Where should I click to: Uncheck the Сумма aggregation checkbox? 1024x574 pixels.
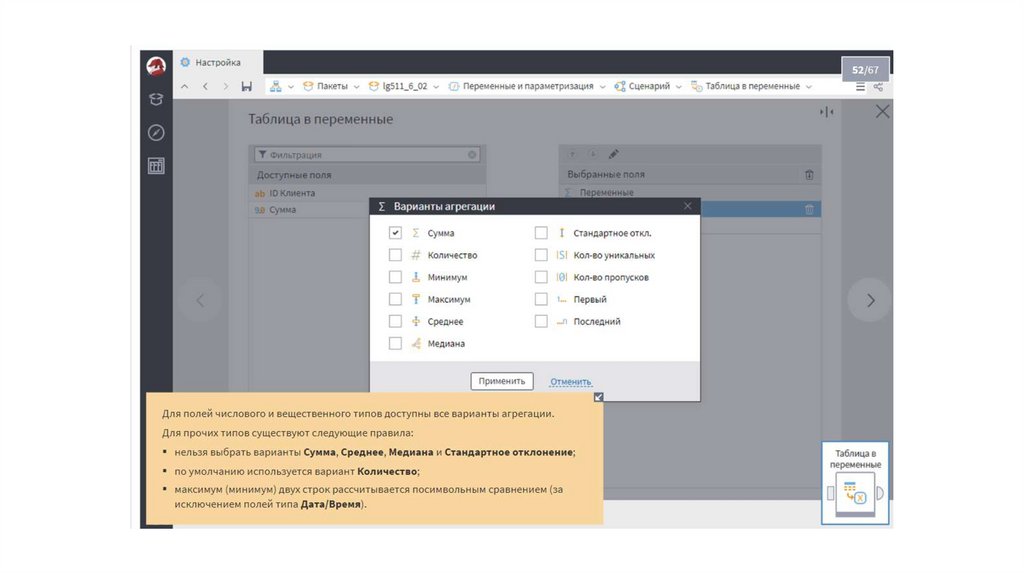point(395,233)
